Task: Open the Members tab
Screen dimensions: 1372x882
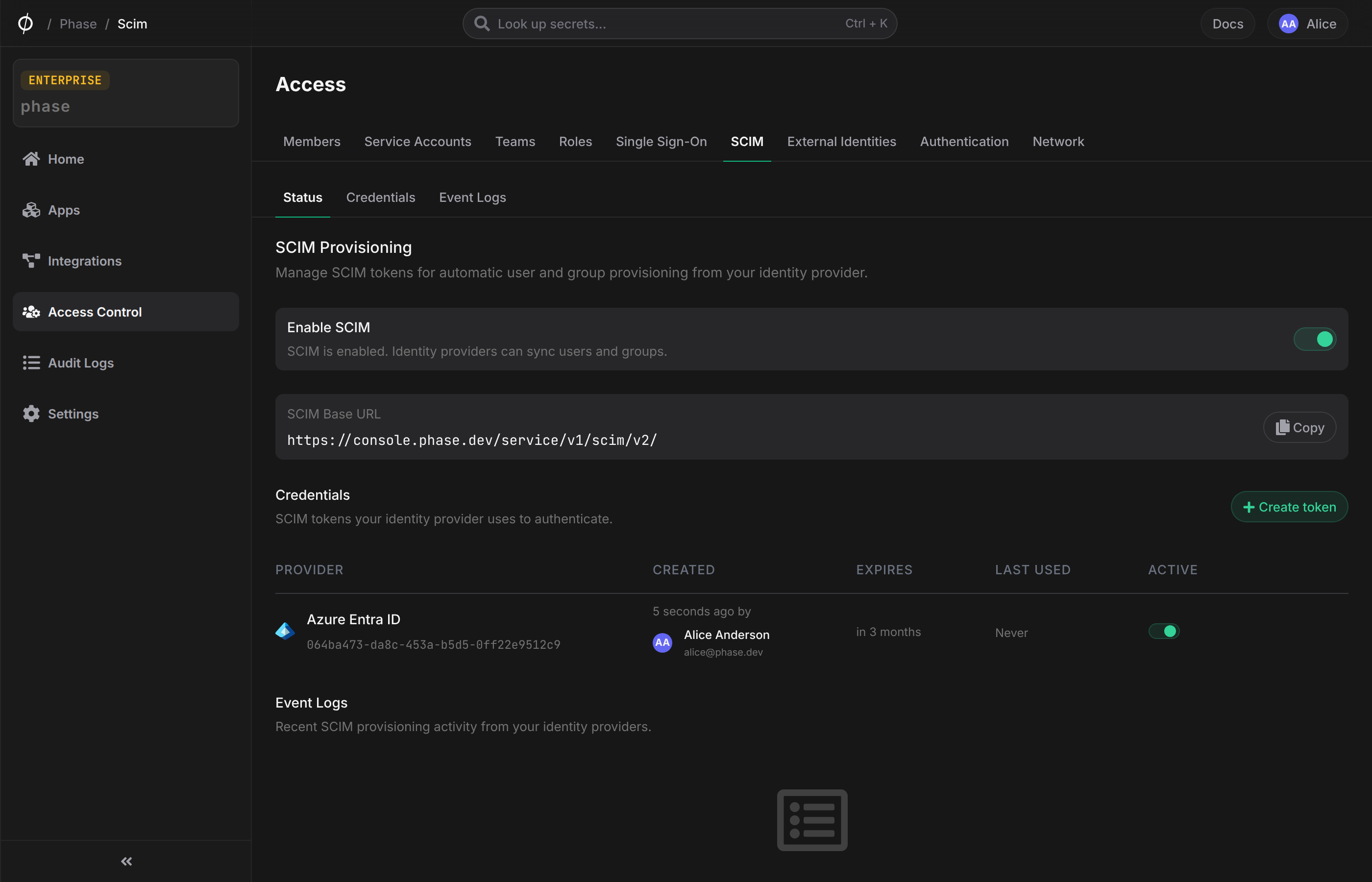Action: (312, 142)
